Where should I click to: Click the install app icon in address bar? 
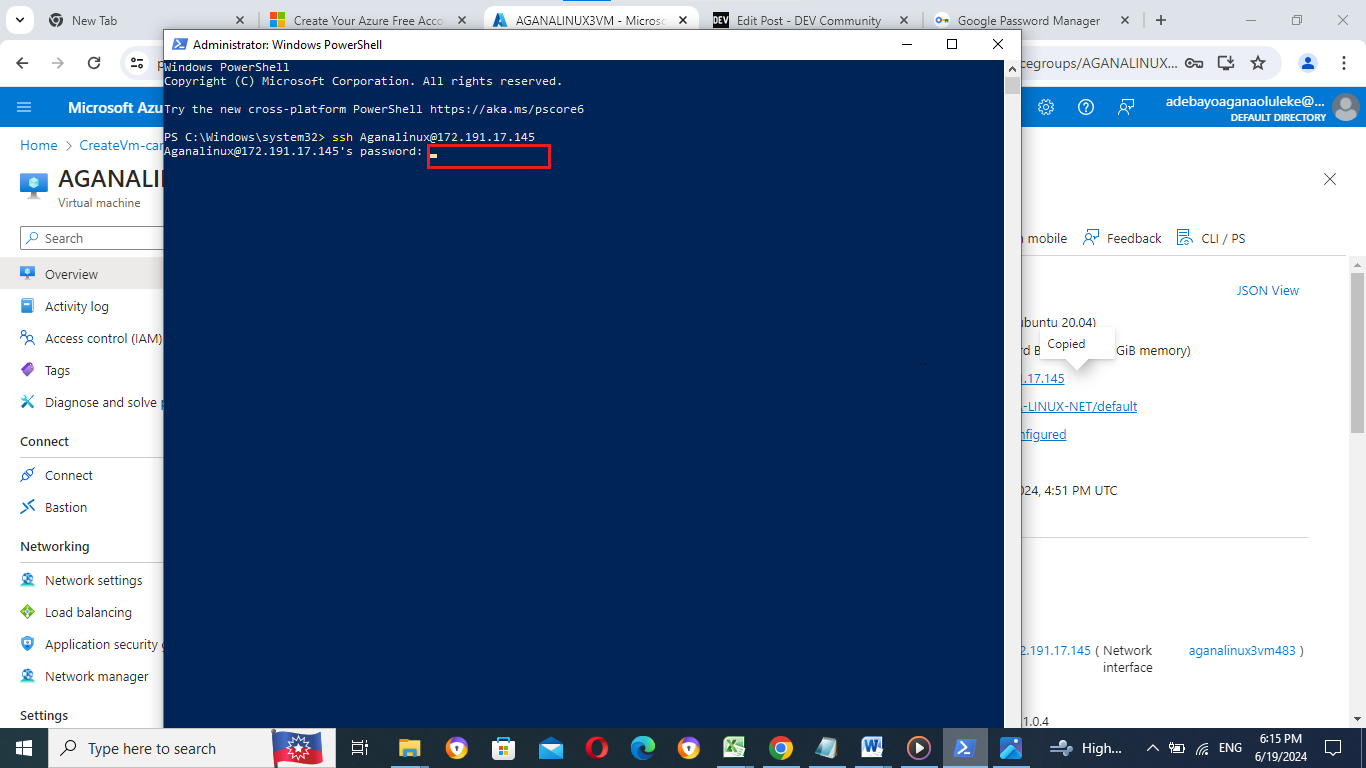1225,62
